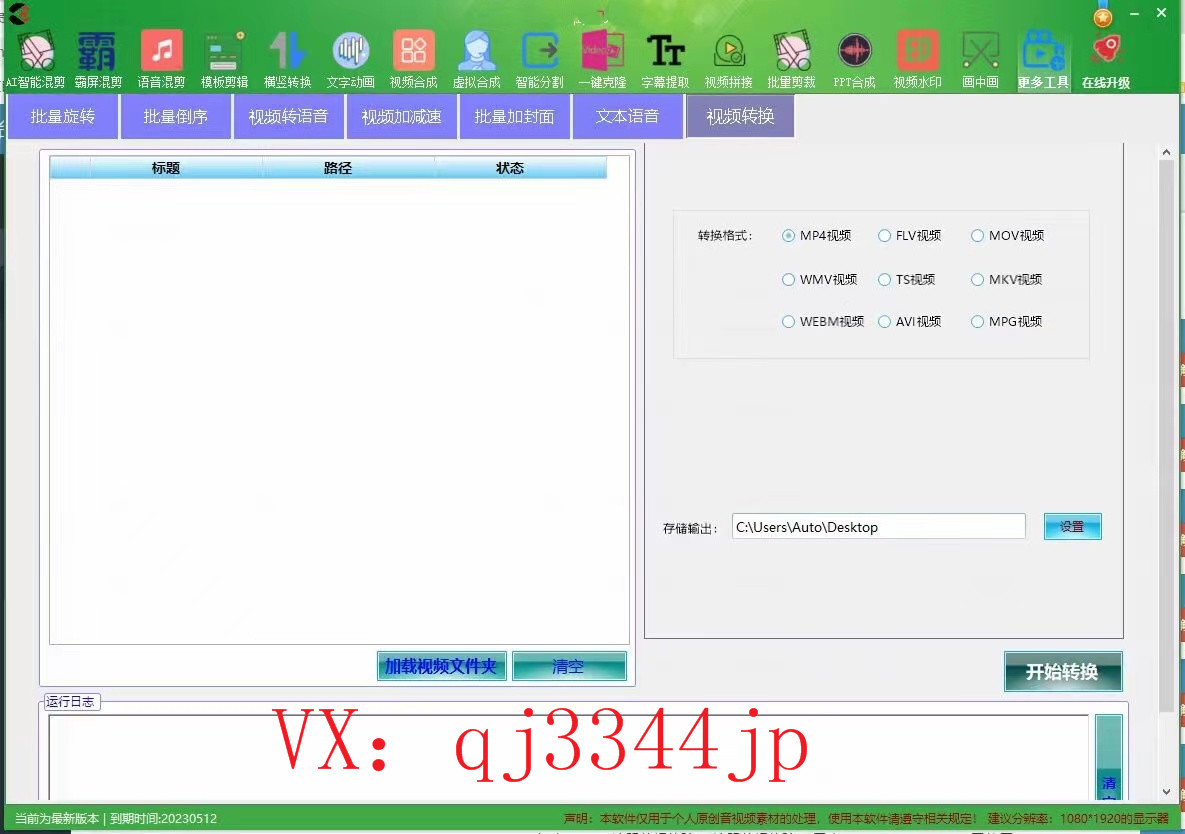The height and width of the screenshot is (834, 1185).
Task: Click the 设置 output path button
Action: point(1072,527)
